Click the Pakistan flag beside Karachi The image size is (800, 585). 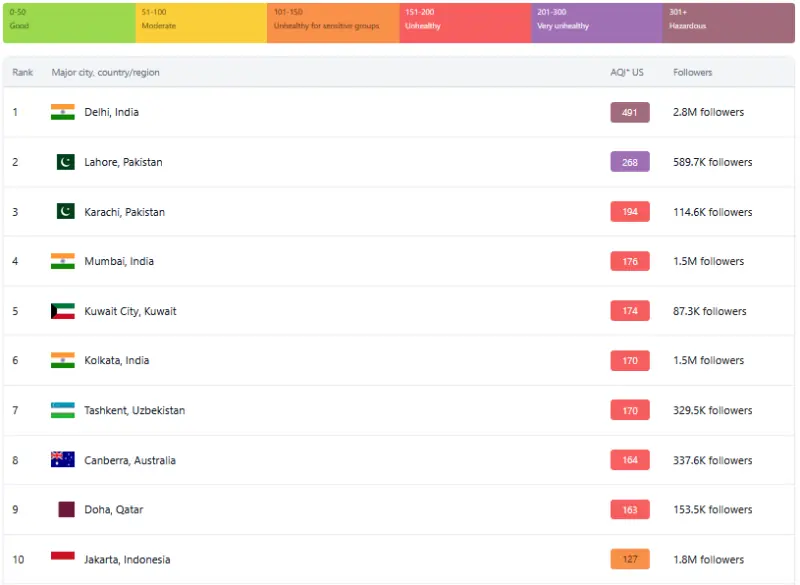(66, 212)
